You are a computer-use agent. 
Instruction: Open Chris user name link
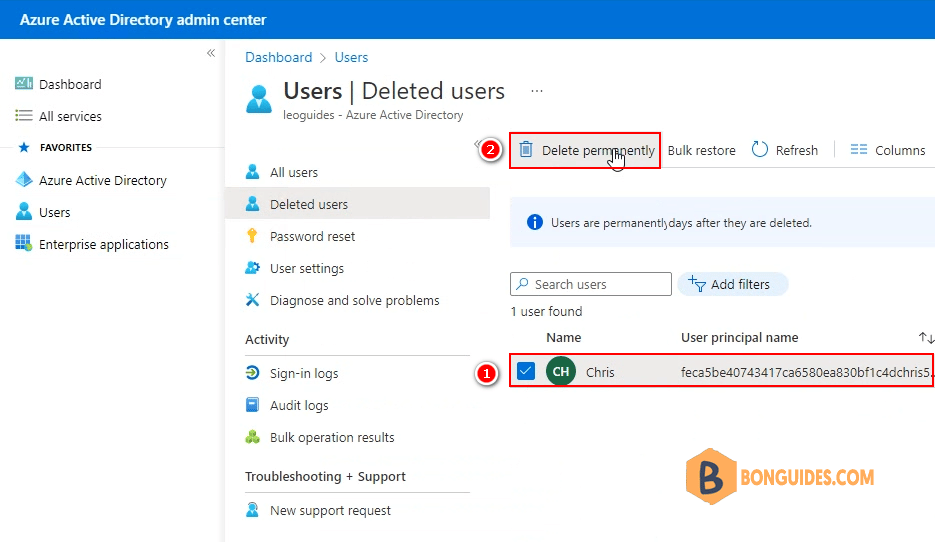[600, 373]
